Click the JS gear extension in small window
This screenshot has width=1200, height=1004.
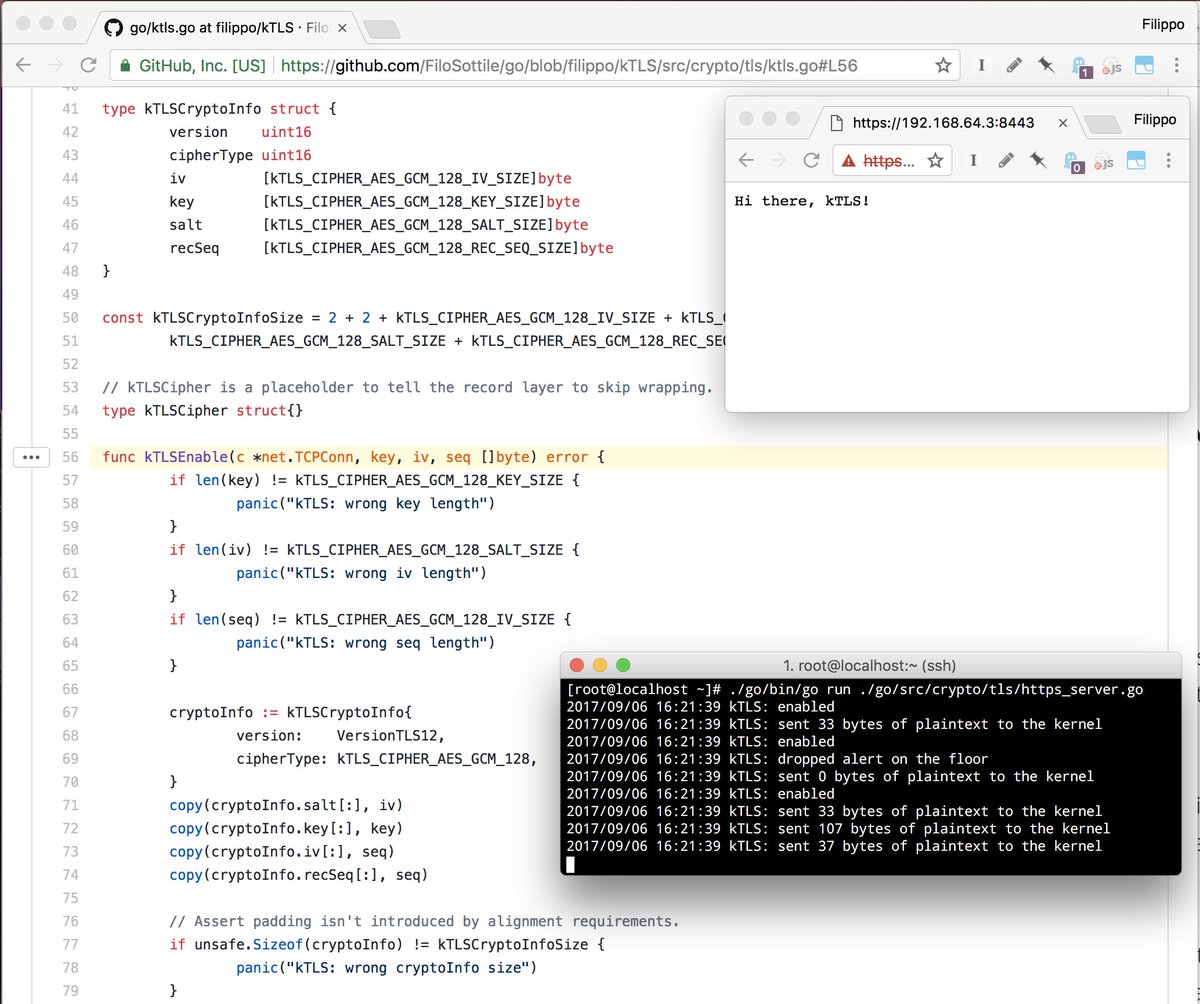point(1104,161)
